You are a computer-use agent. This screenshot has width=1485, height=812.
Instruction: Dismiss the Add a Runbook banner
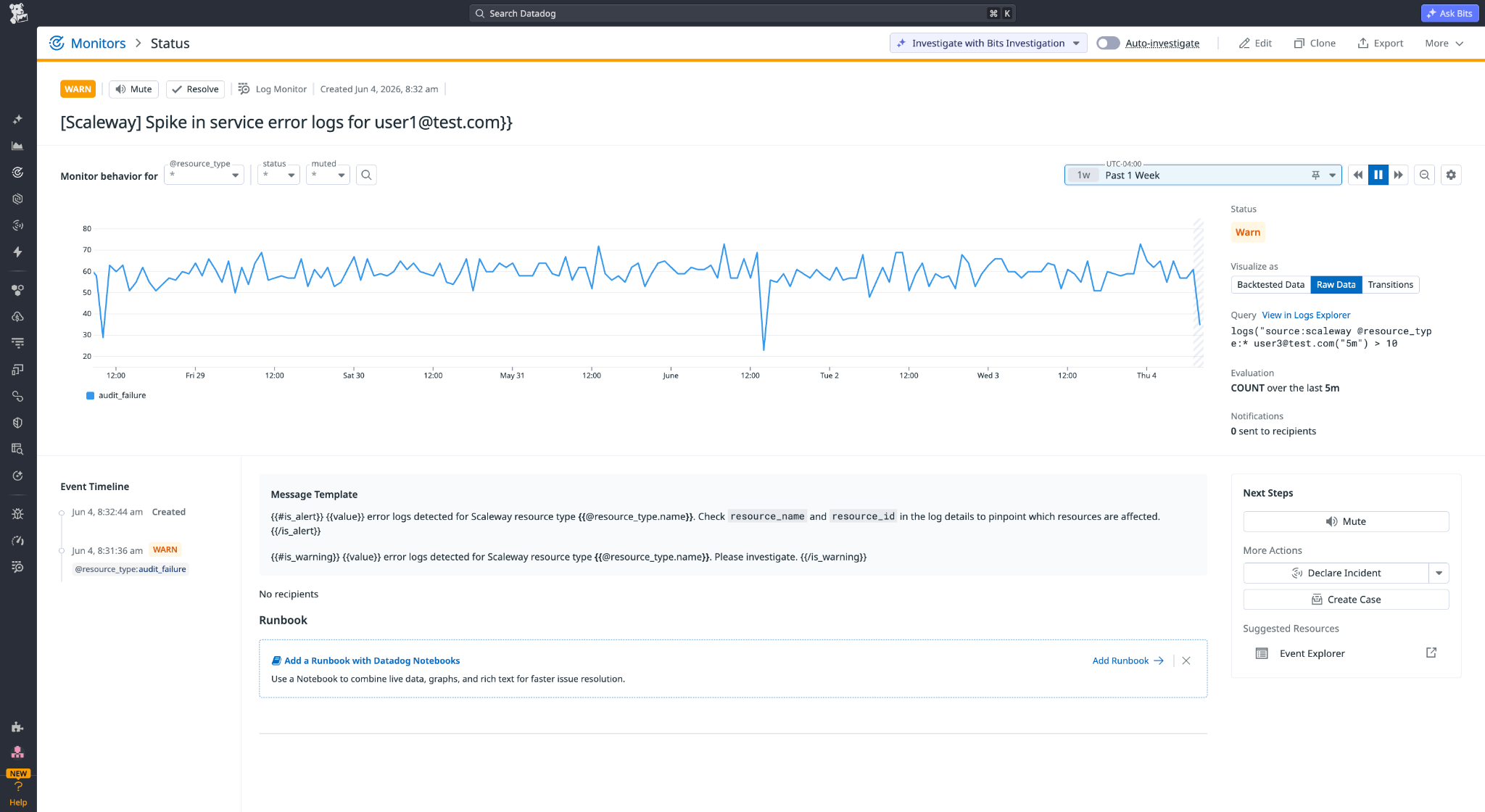pos(1186,660)
